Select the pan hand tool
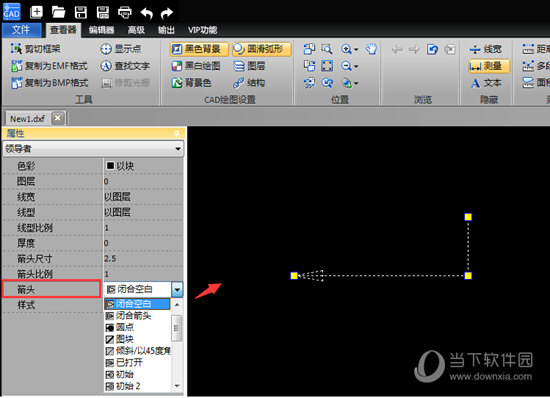The image size is (550, 398). (371, 49)
